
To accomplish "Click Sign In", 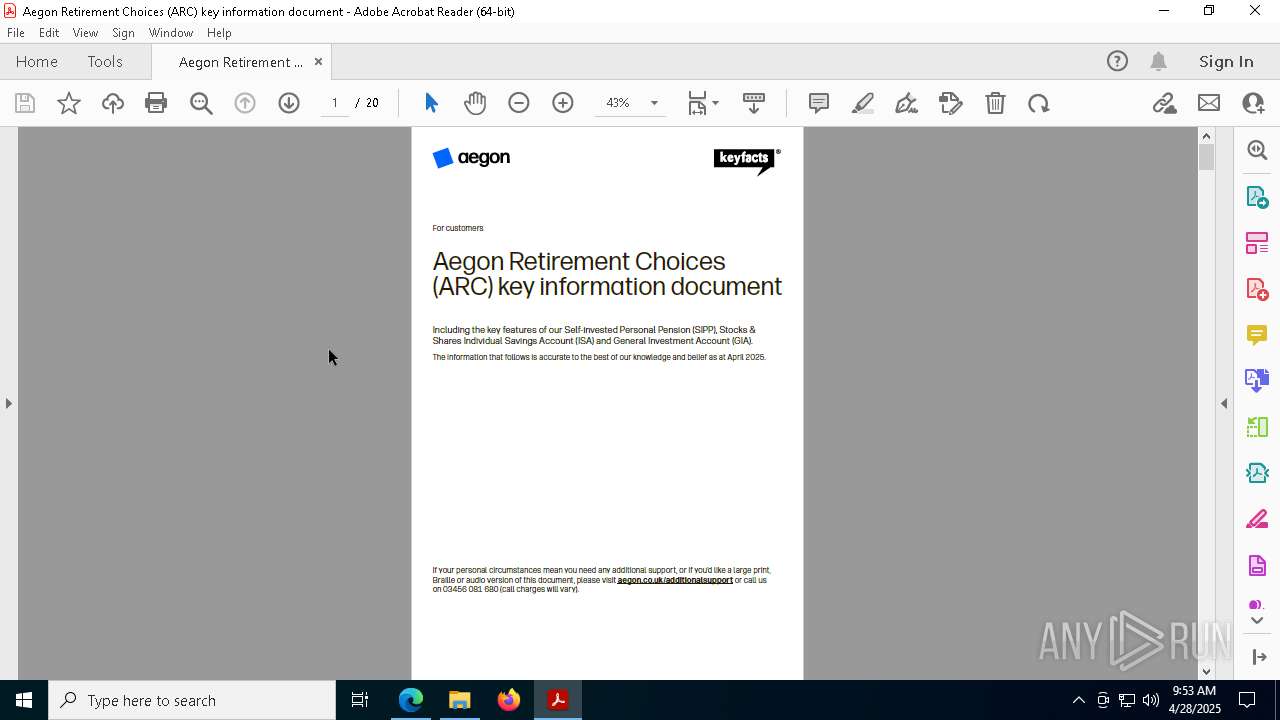I will pyautogui.click(x=1226, y=61).
